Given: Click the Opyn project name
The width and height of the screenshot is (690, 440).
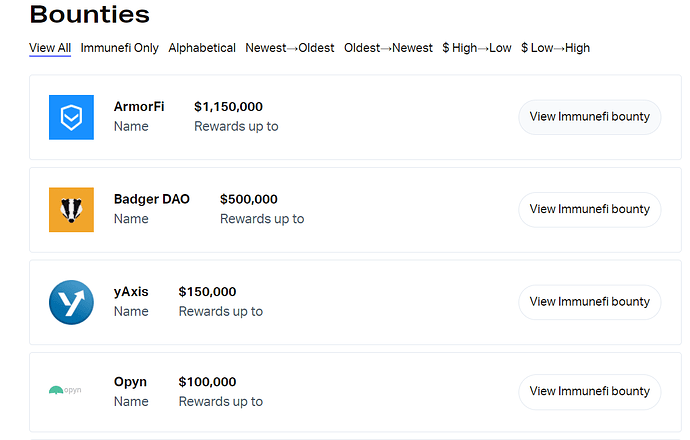Looking at the screenshot, I should [x=131, y=382].
